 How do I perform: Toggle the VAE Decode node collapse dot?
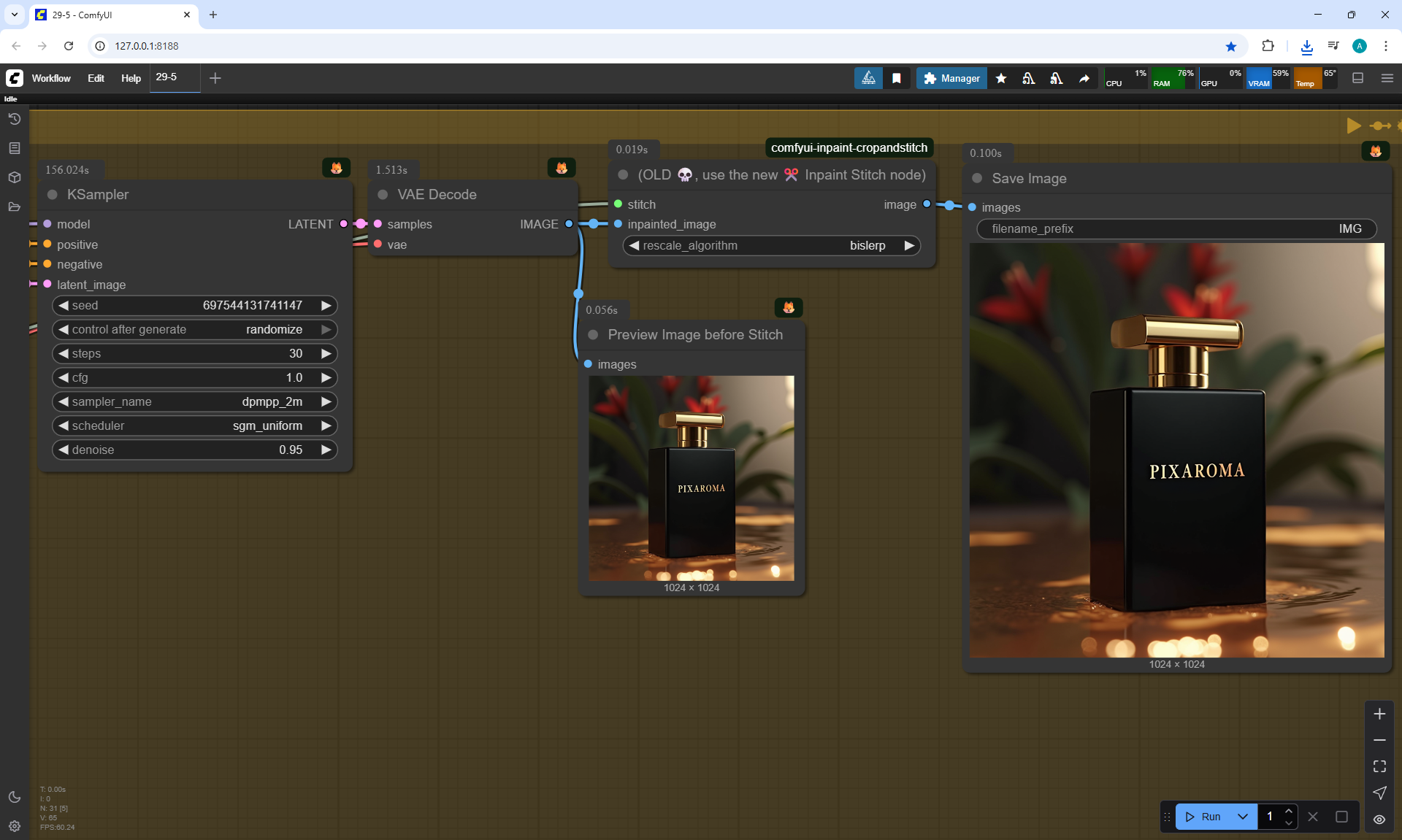(383, 195)
